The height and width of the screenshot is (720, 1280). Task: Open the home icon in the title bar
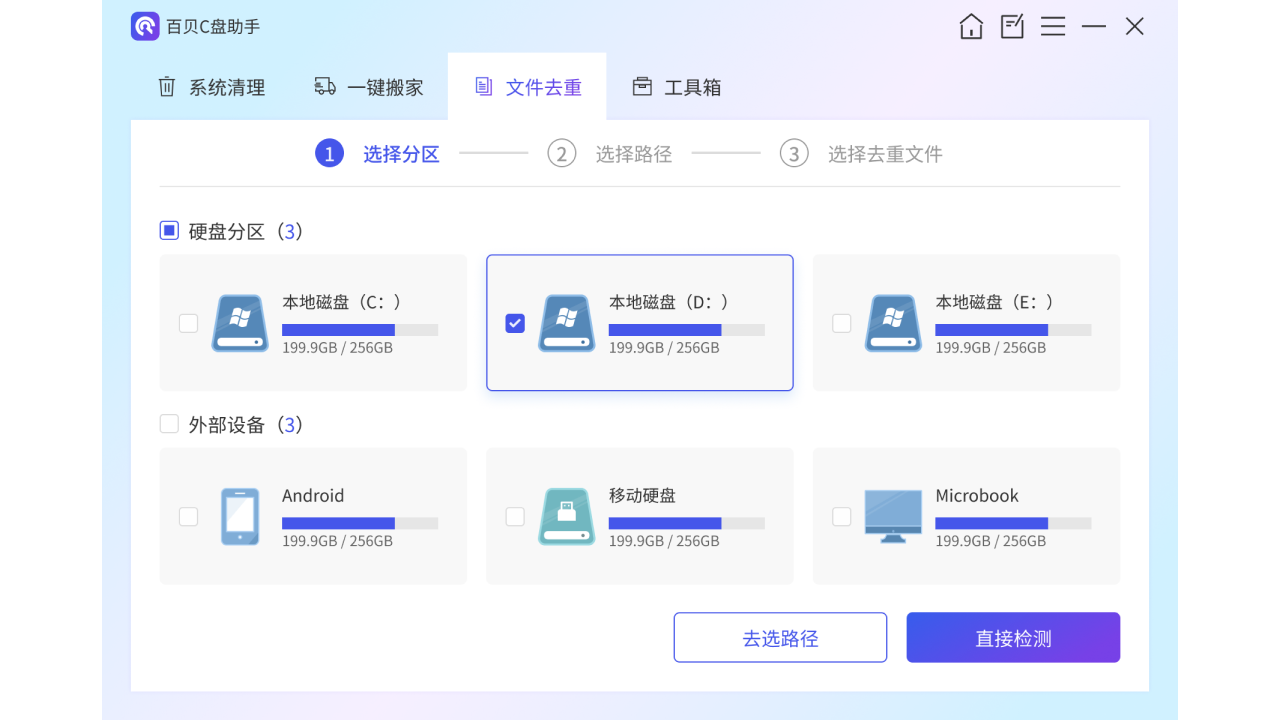[x=970, y=26]
